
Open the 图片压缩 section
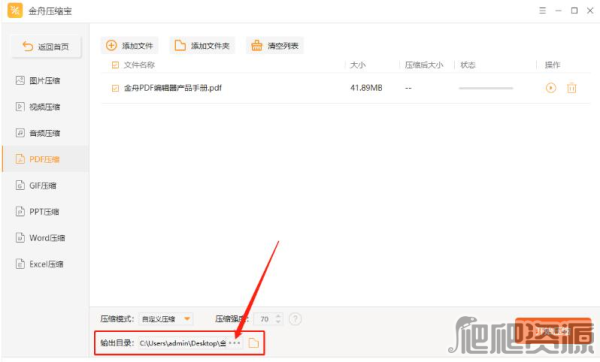38,80
